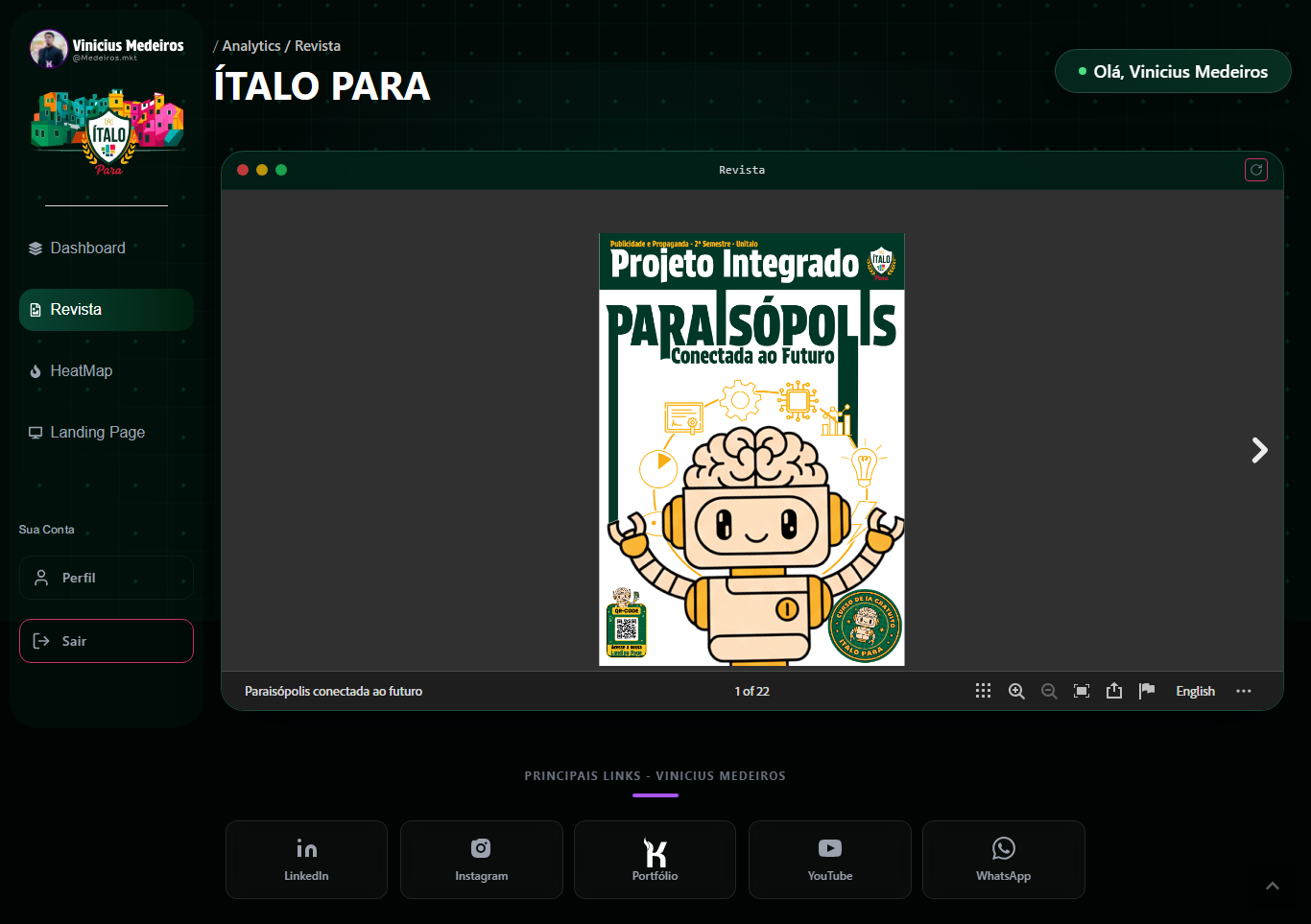
Task: Open the YouTube link card
Action: pos(829,860)
